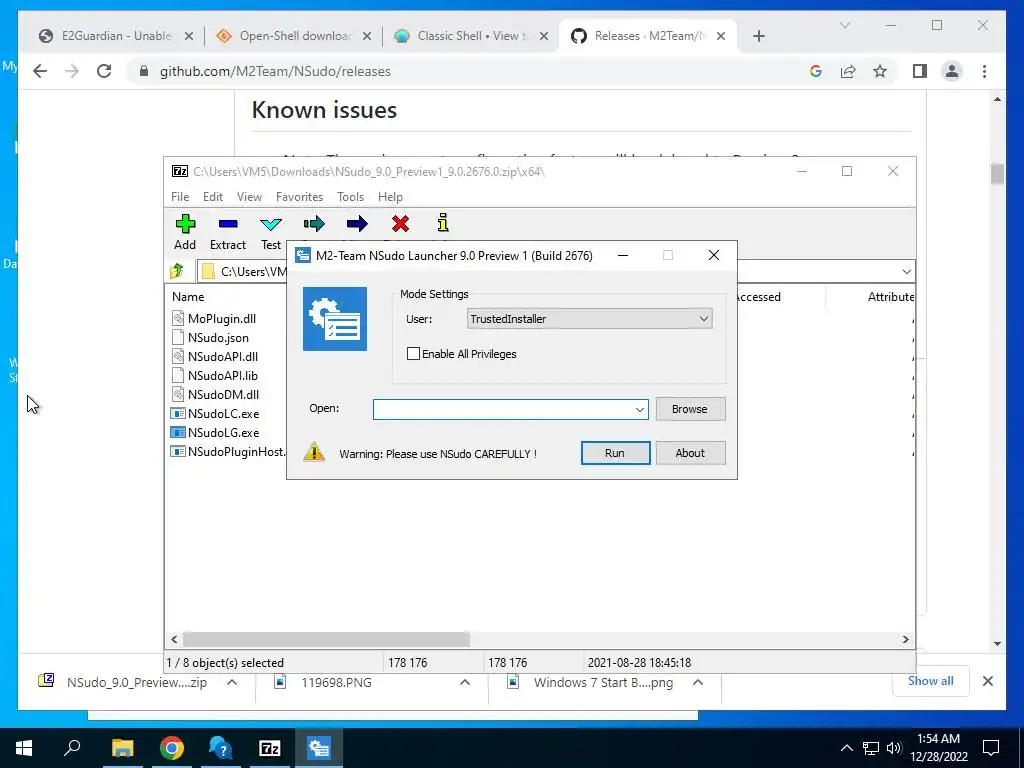The width and height of the screenshot is (1024, 768).
Task: Click the NSudo icon in taskbar
Action: tap(319, 748)
